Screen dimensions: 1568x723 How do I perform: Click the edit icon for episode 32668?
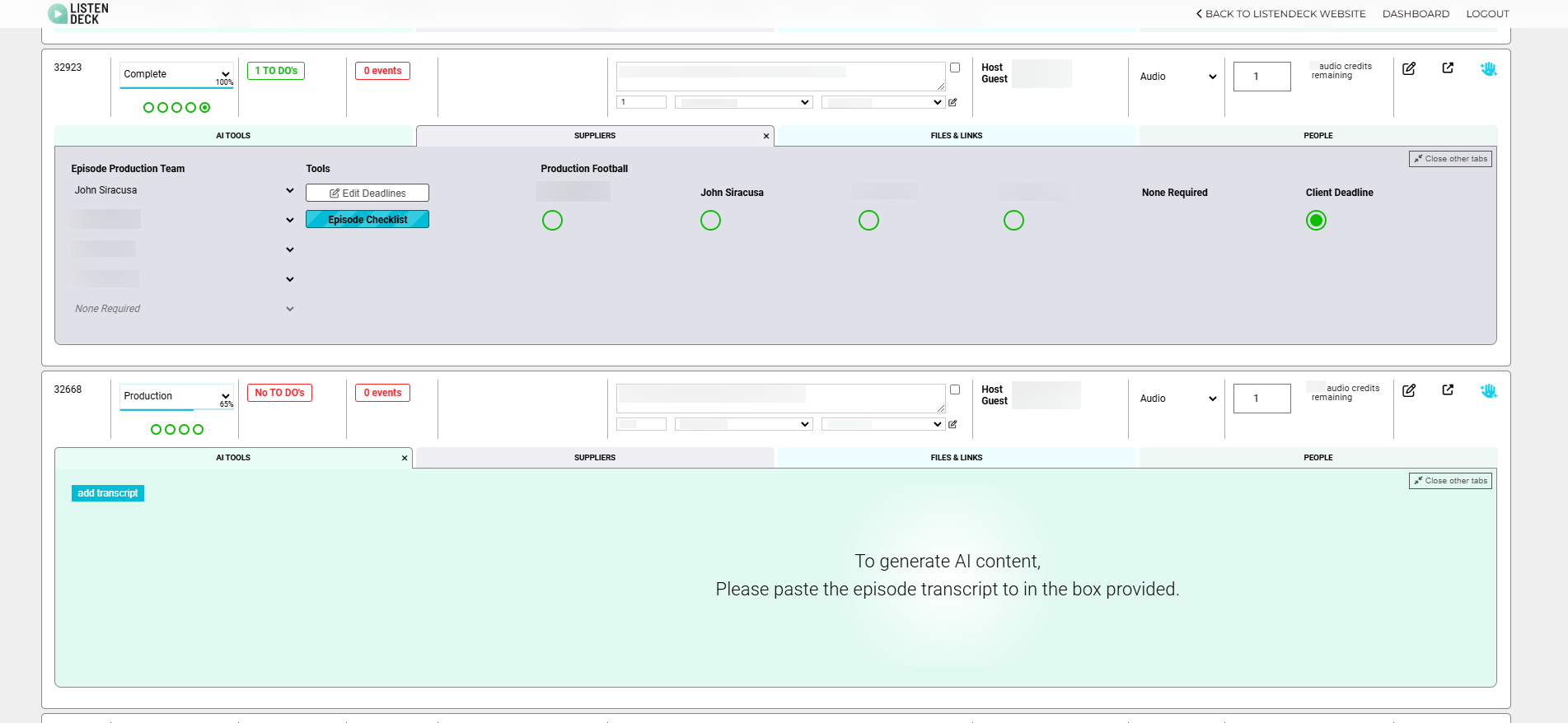1409,390
